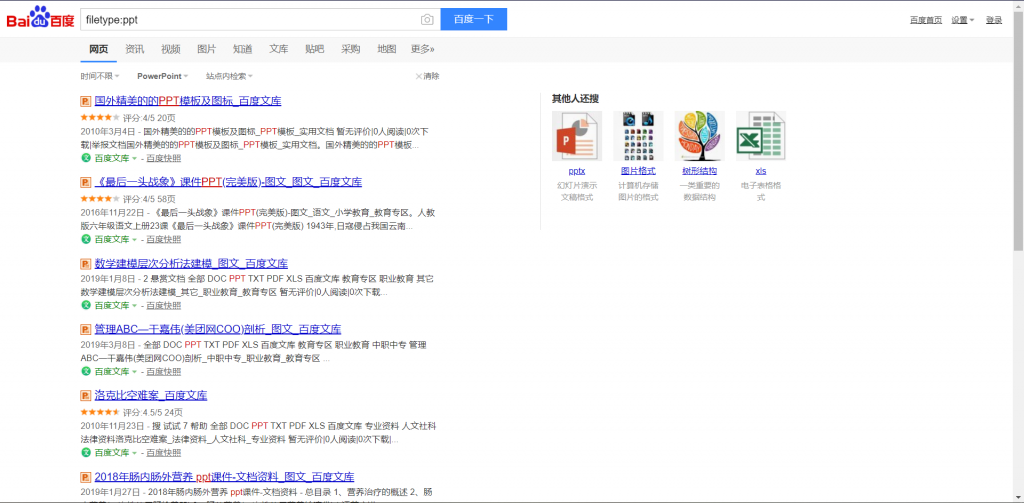
Task: Expand 百度文库 arrow under 洛克比空难案 result
Action: tap(134, 453)
